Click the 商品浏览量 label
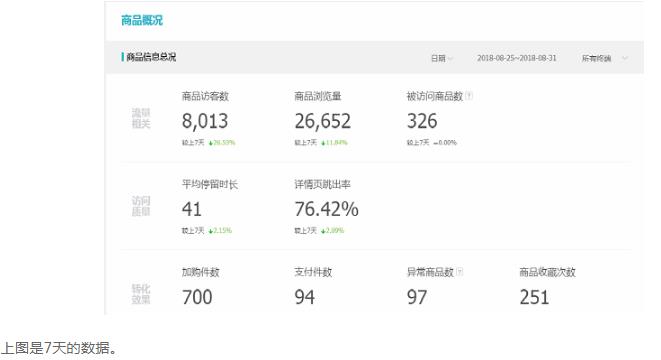 (317, 96)
